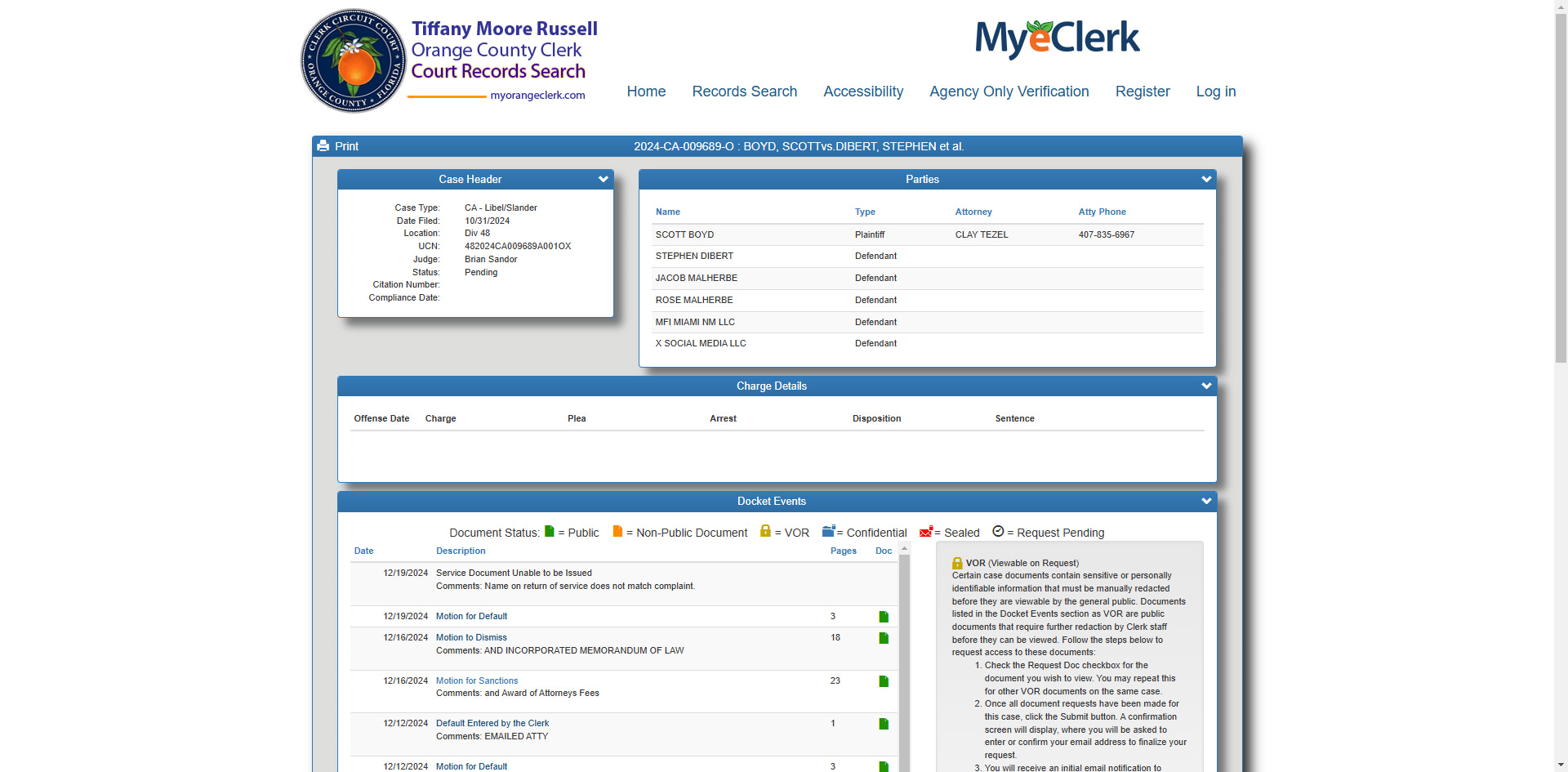Click attorney phone 407-835-6967
Viewport: 1568px width, 772px height.
[x=1107, y=234]
